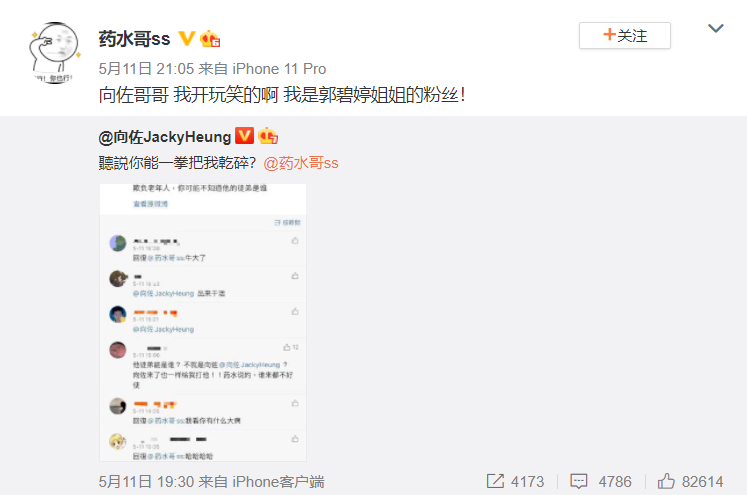Expand the post options chevron menu
The width and height of the screenshot is (747, 495).
point(716,29)
